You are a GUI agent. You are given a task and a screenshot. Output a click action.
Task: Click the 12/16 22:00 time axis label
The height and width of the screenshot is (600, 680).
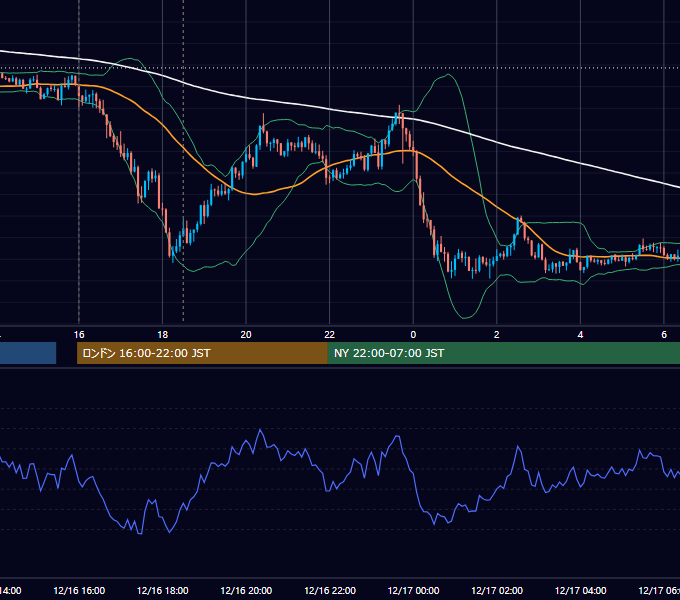pos(330,590)
